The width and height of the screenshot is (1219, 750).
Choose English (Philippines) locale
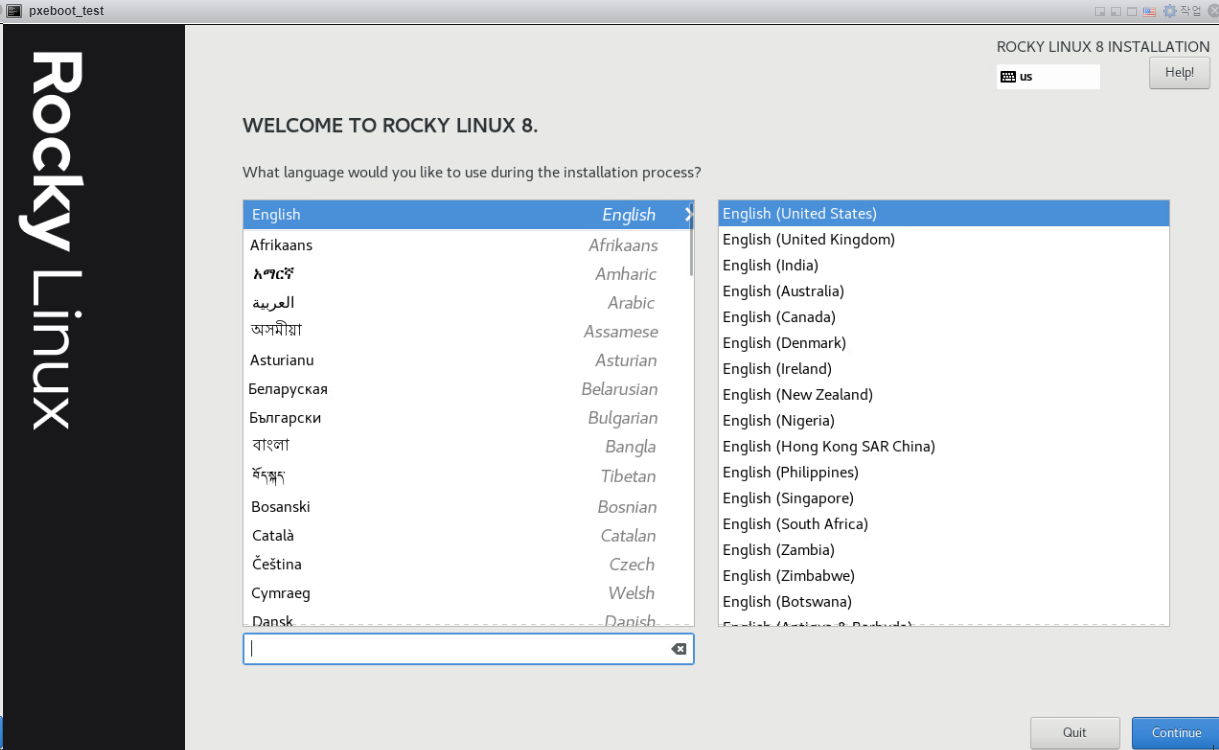[944, 473]
